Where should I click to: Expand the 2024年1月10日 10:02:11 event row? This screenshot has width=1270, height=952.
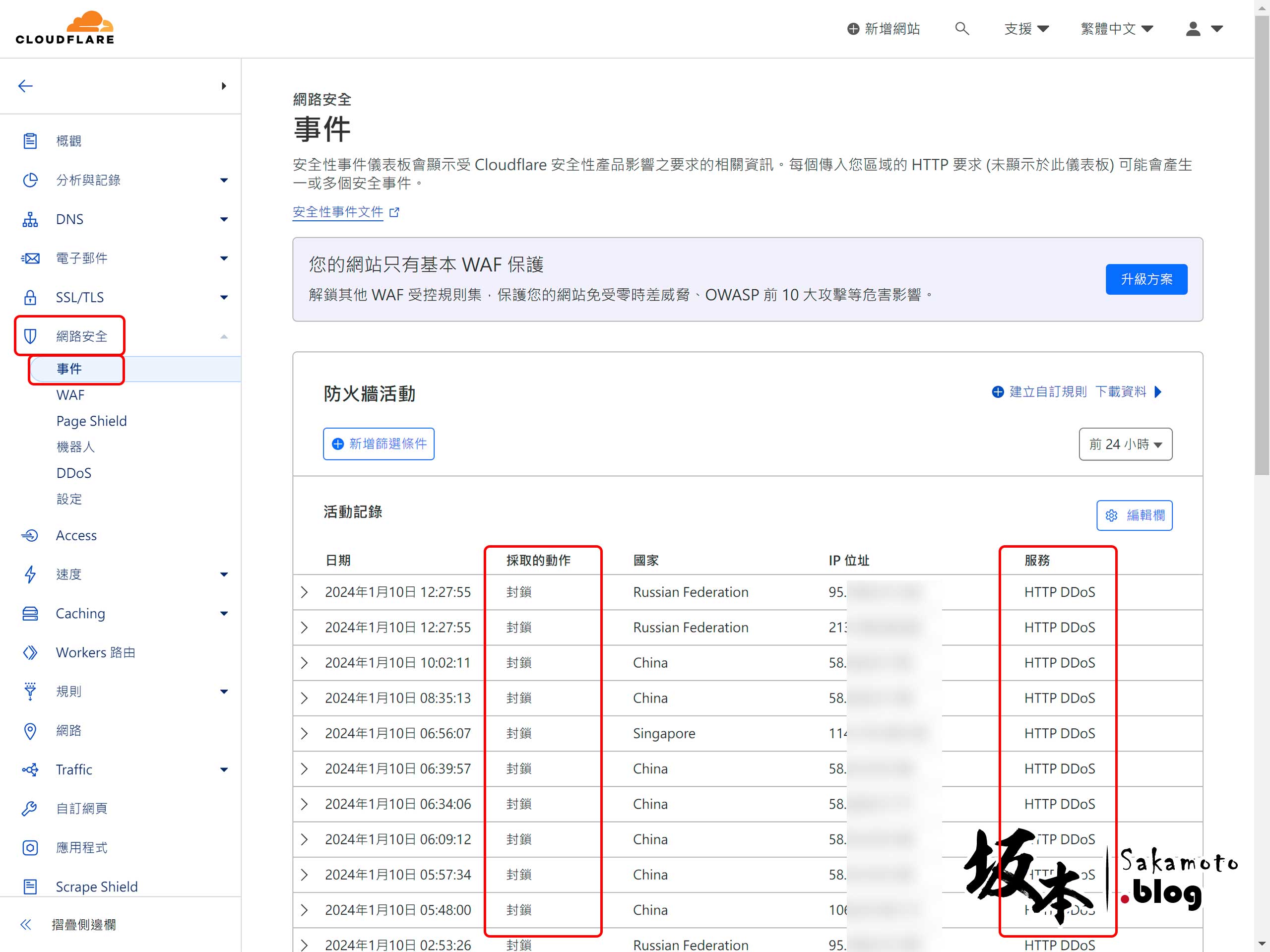click(x=304, y=663)
